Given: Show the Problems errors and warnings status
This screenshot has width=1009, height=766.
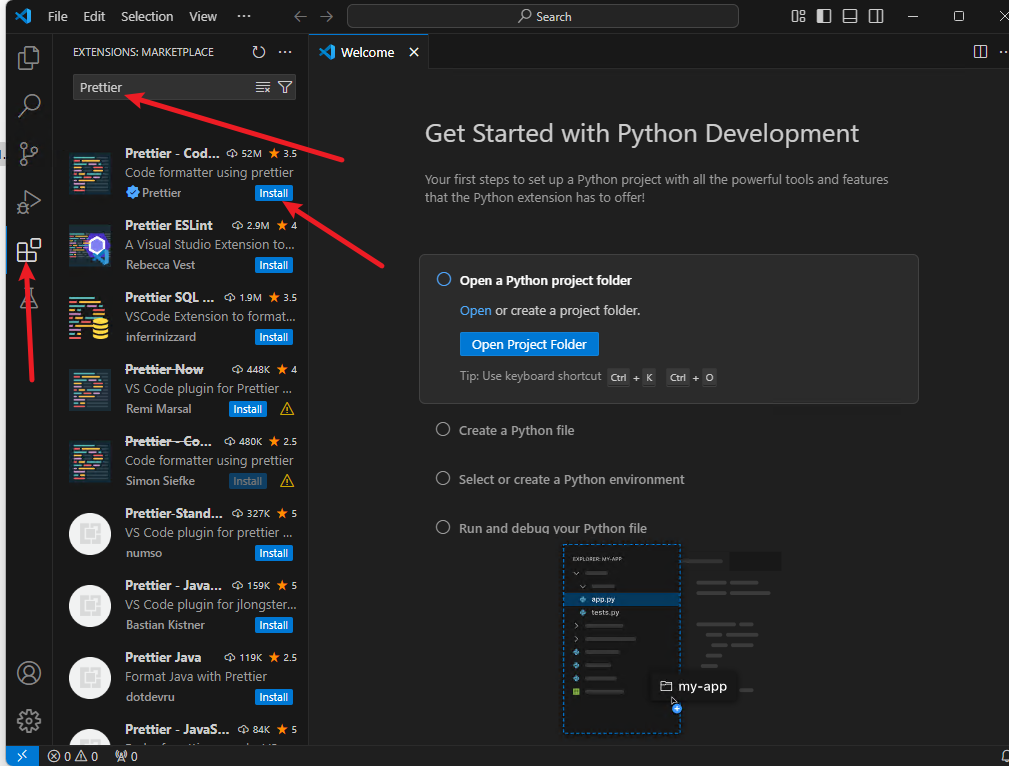Looking at the screenshot, I should coord(73,756).
